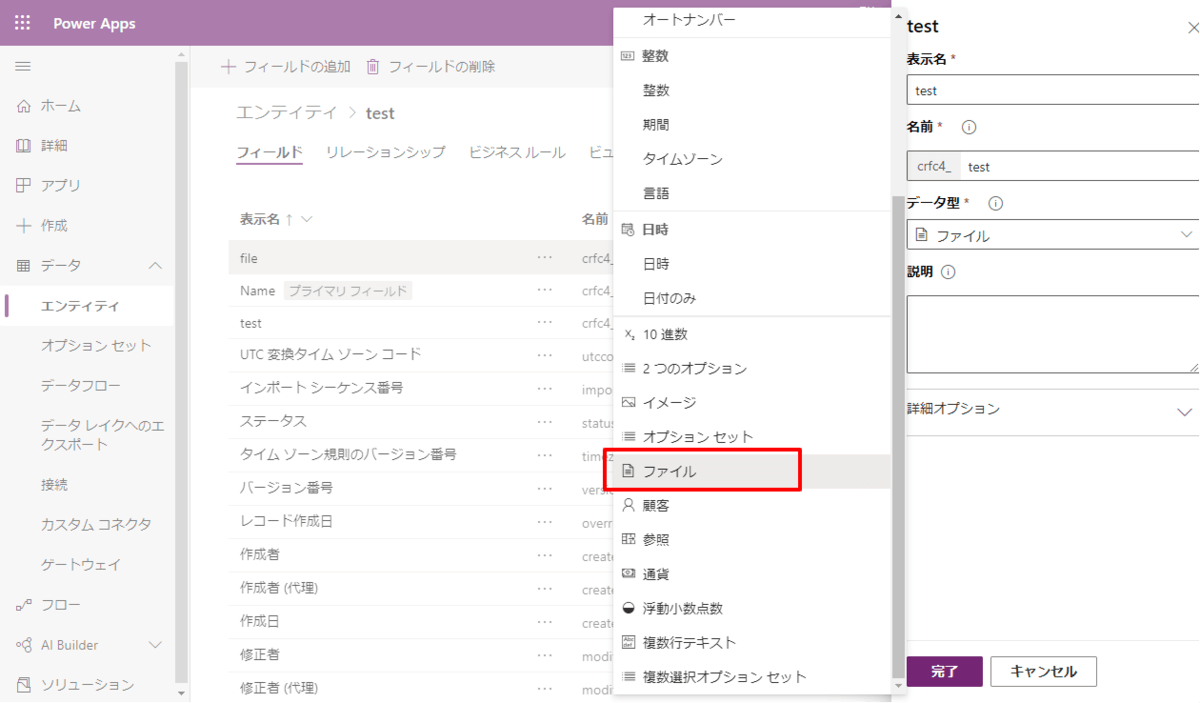Open more options for Name row
The width and height of the screenshot is (1200, 703).
(545, 290)
